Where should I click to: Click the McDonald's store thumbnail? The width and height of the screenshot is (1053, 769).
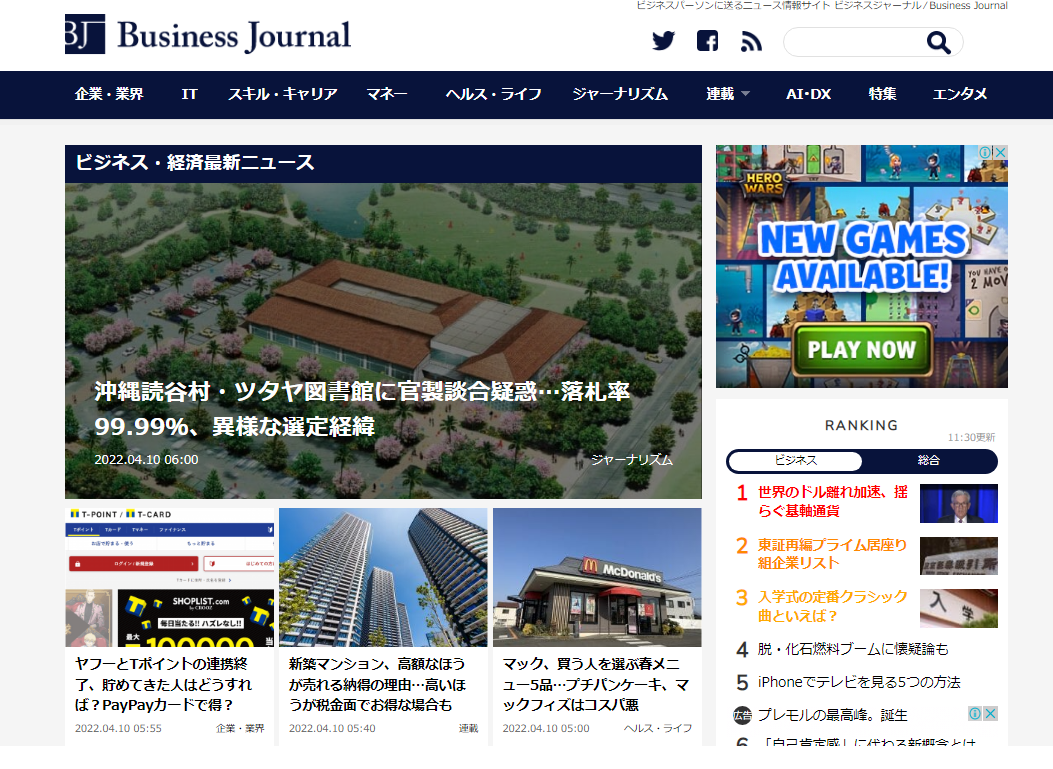(597, 578)
